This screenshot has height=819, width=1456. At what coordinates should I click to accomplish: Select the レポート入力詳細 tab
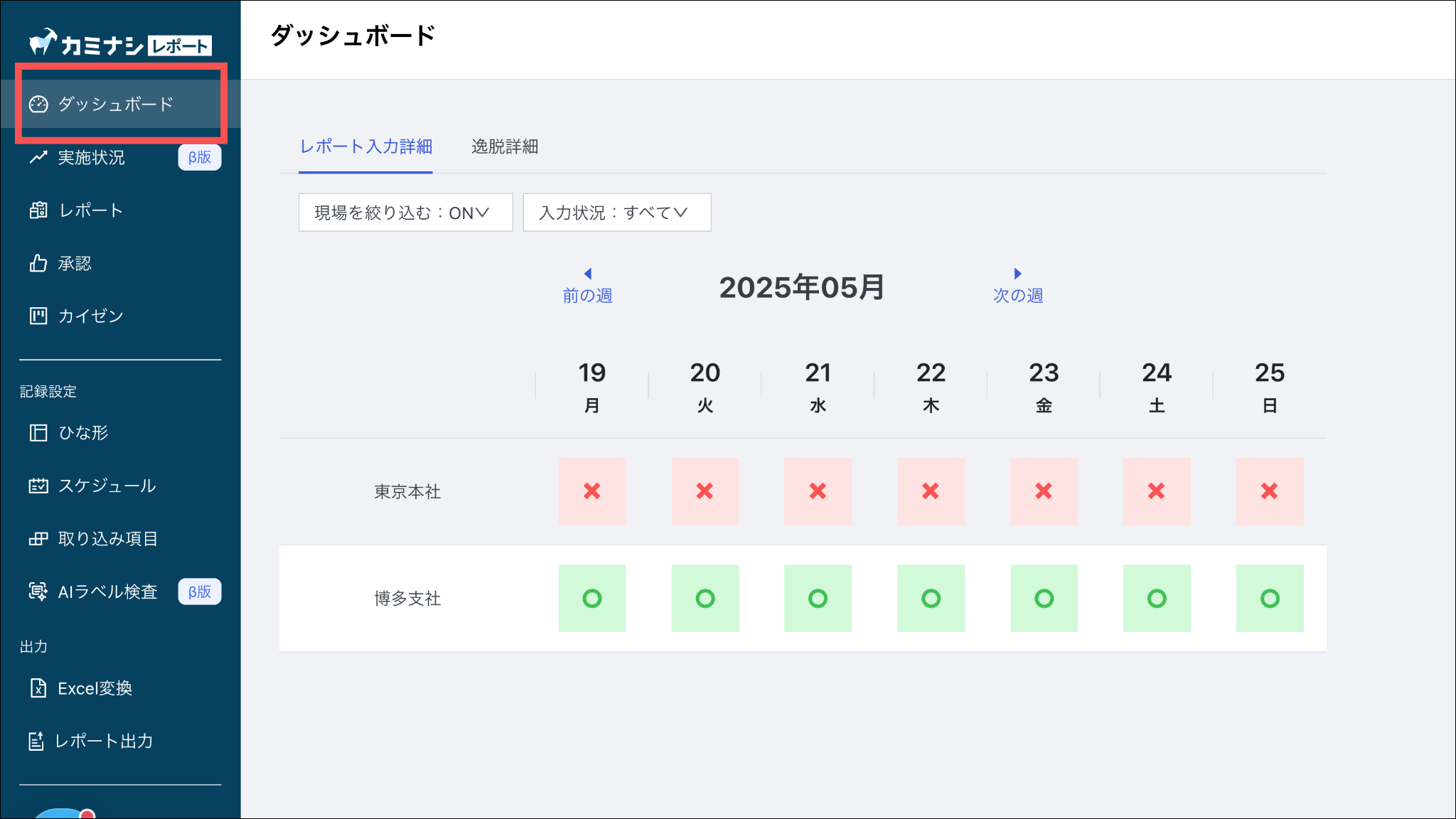click(365, 146)
